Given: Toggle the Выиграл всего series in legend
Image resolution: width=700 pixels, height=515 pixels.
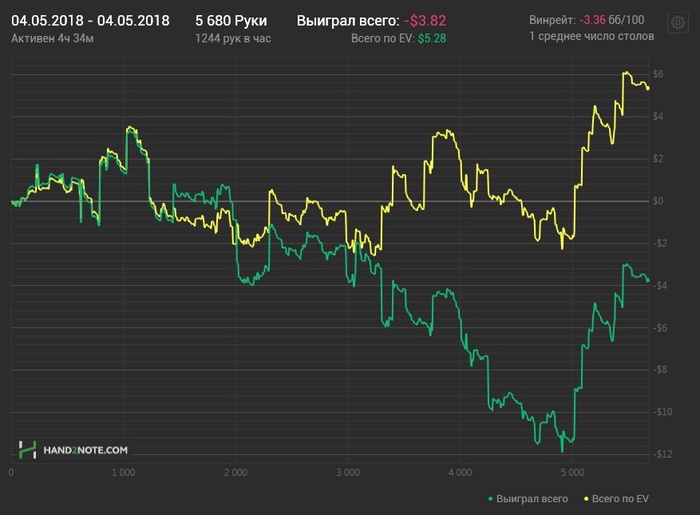Looking at the screenshot, I should click(x=532, y=497).
